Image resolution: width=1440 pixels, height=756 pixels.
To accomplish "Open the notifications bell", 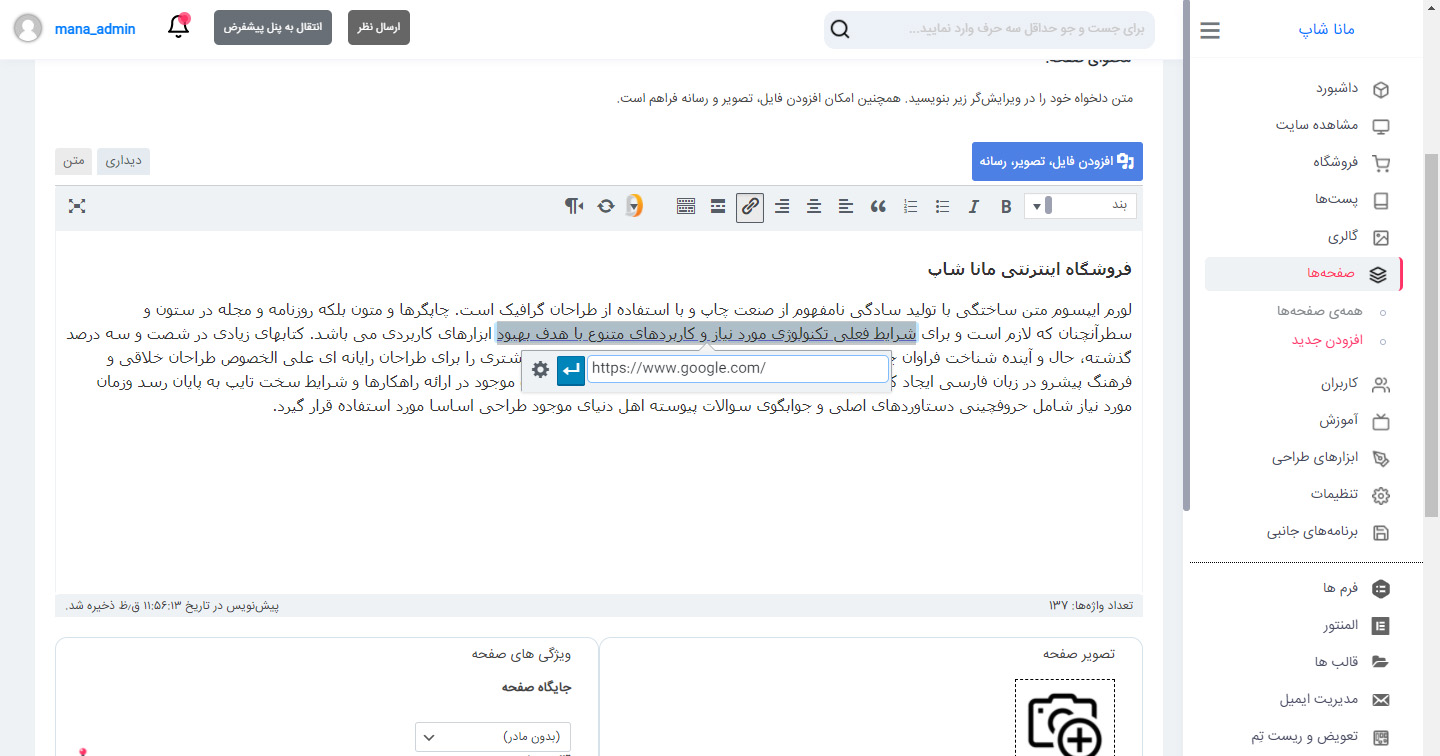I will 179,26.
